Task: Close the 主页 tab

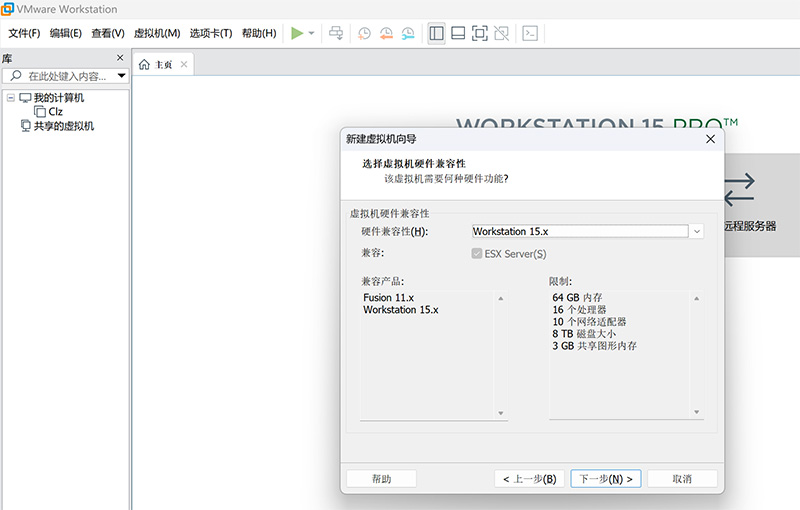Action: pos(184,64)
